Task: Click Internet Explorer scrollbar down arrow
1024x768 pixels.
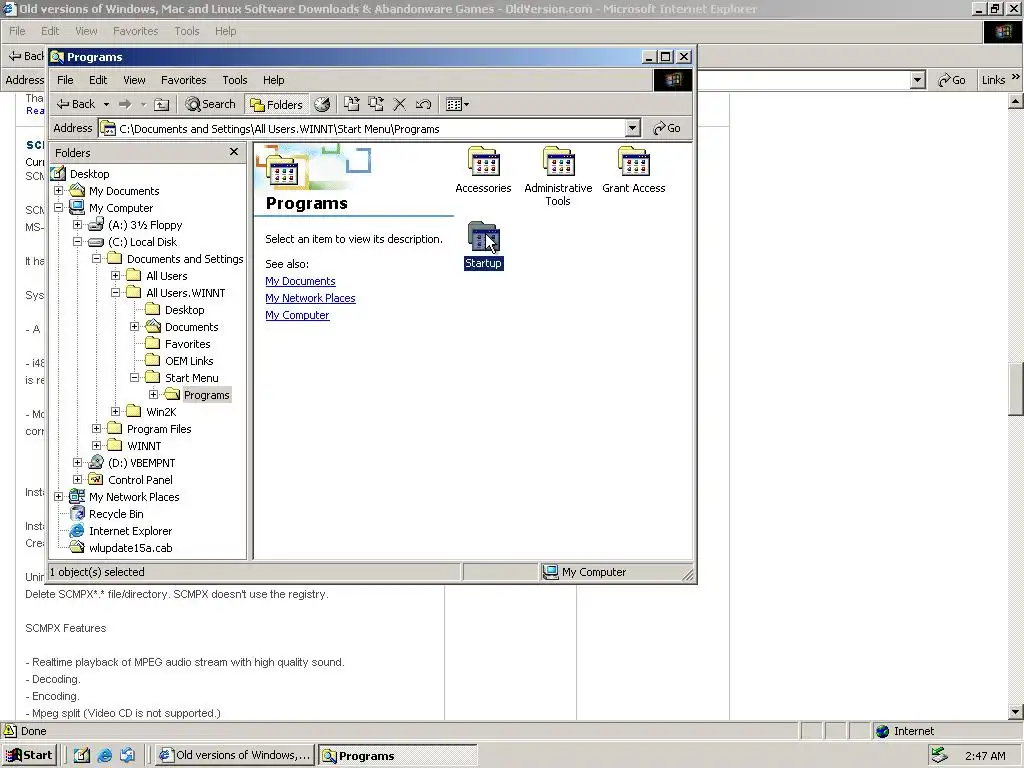Action: point(1016,712)
